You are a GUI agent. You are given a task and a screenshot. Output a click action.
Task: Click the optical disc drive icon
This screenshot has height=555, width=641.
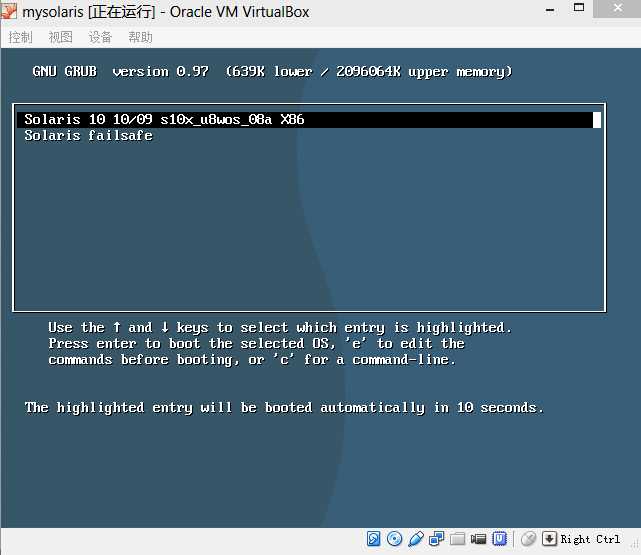coord(394,539)
